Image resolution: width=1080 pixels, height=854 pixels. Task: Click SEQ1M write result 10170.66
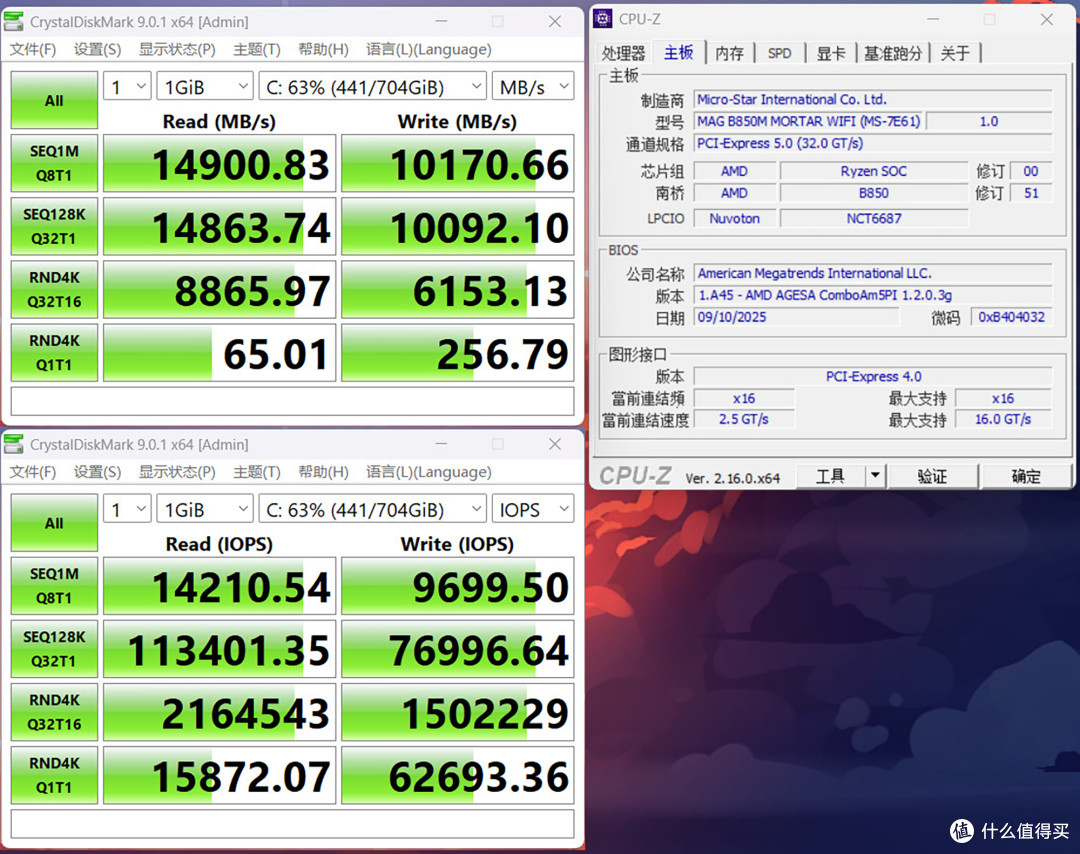[x=457, y=163]
